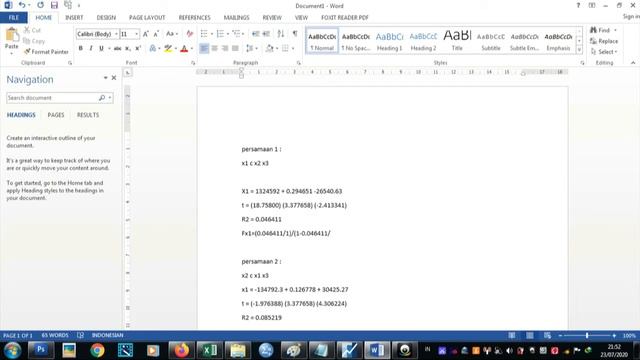Viewport: 640px width, 360px height.
Task: Decrease paragraph indent
Action: pyautogui.click(x=256, y=34)
